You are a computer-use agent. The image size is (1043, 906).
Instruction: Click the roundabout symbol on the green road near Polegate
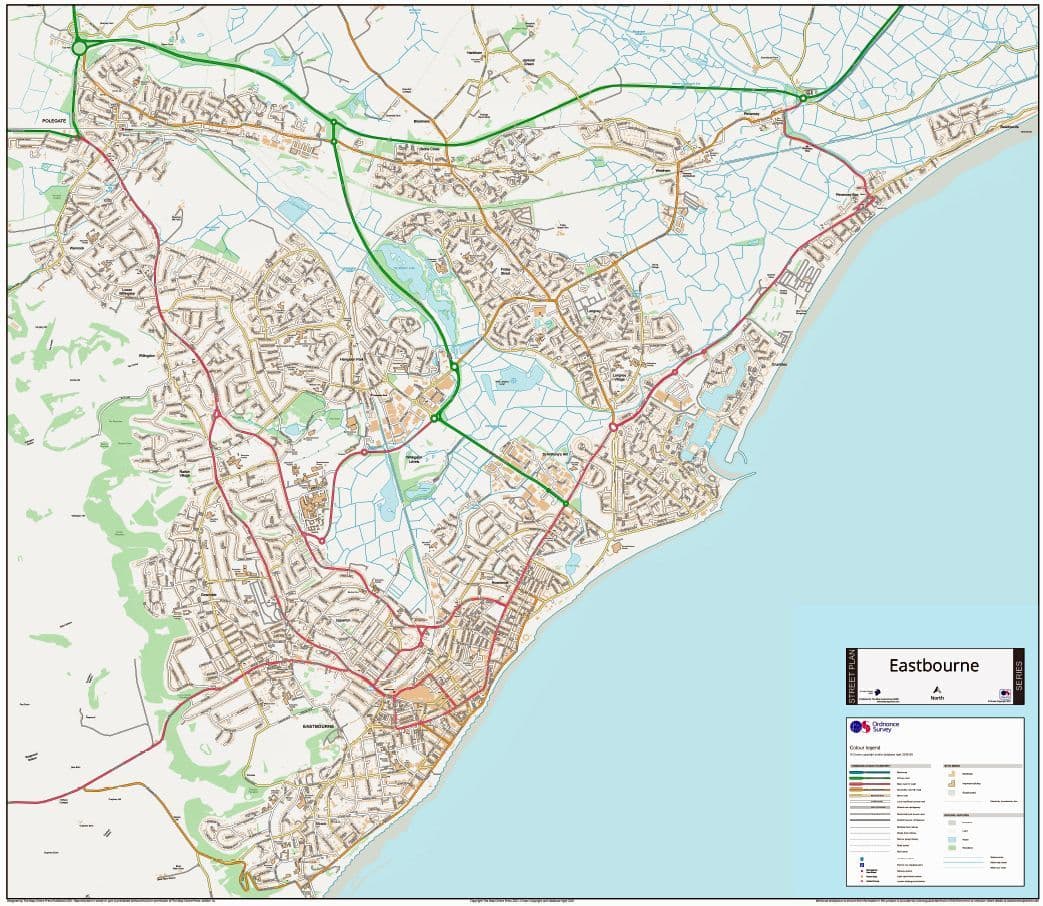coord(77,46)
